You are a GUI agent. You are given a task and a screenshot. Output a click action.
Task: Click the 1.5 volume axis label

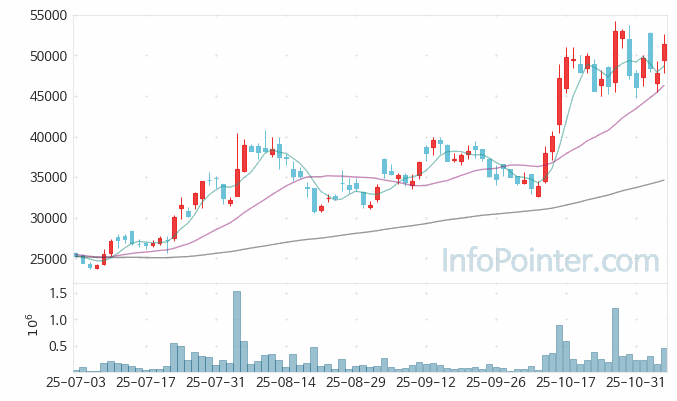tap(56, 293)
